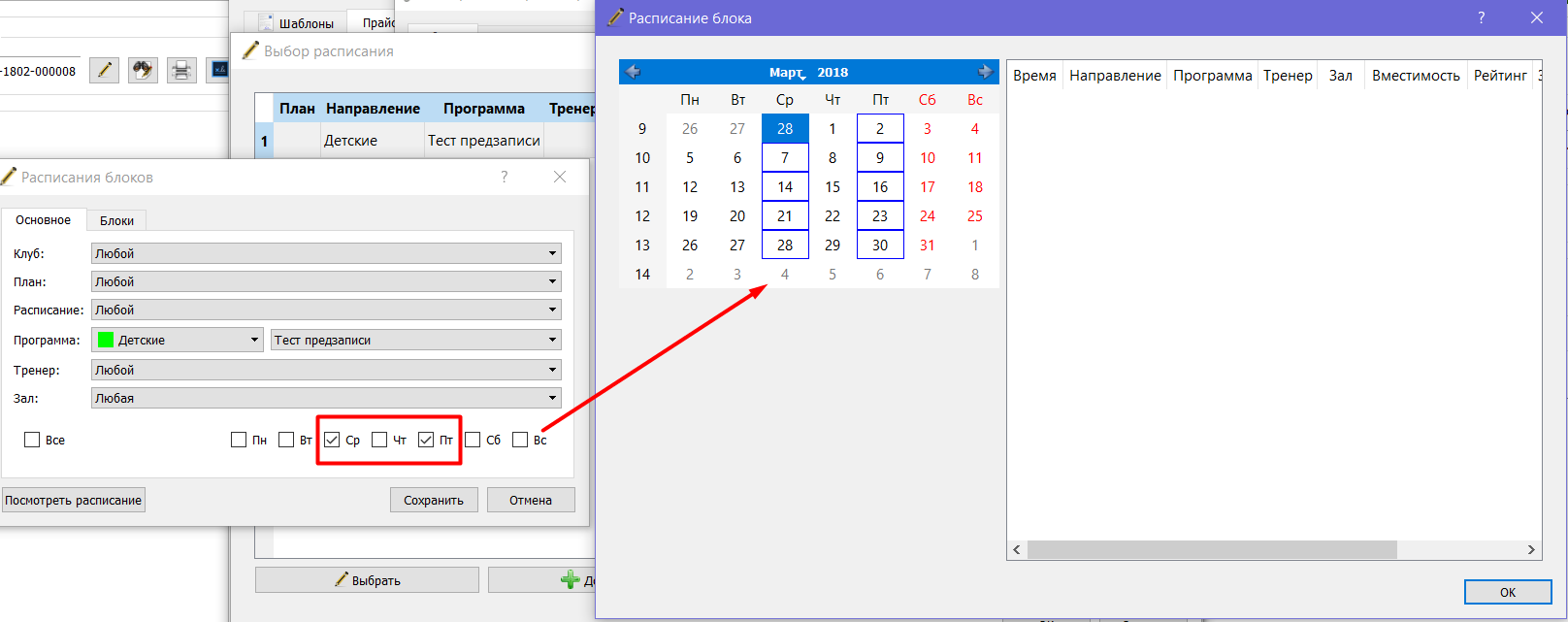The image size is (1568, 622).
Task: Go to next month in calendar
Action: point(985,72)
